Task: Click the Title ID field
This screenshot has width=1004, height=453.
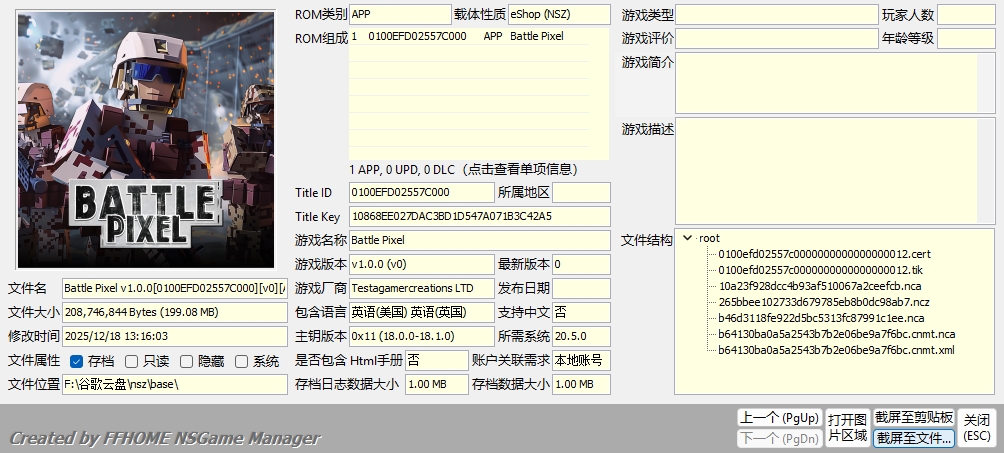Action: pos(421,192)
